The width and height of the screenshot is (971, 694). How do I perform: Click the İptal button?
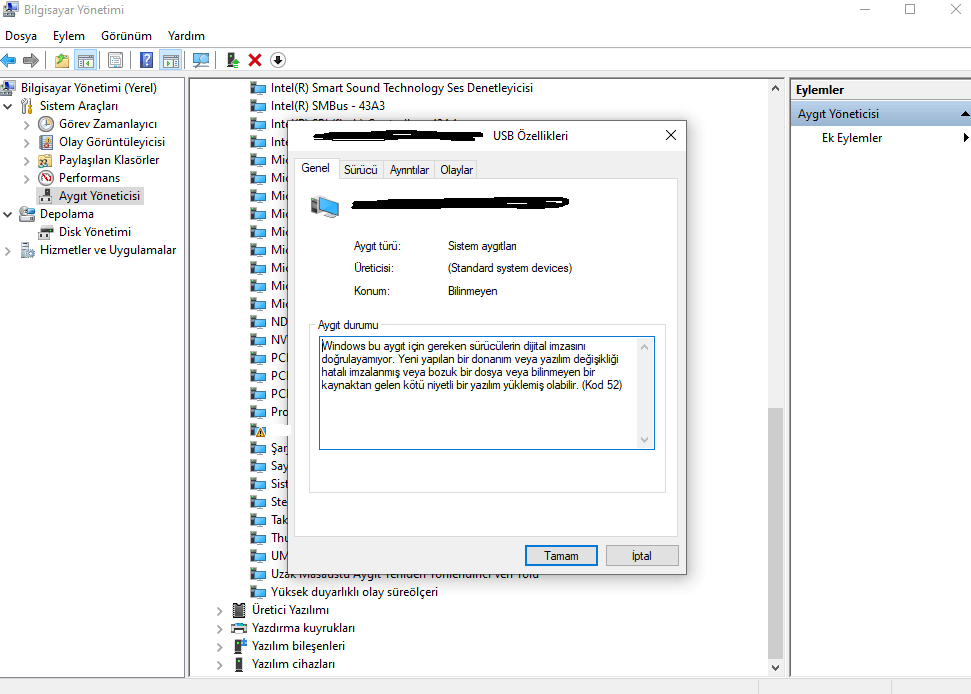(642, 555)
